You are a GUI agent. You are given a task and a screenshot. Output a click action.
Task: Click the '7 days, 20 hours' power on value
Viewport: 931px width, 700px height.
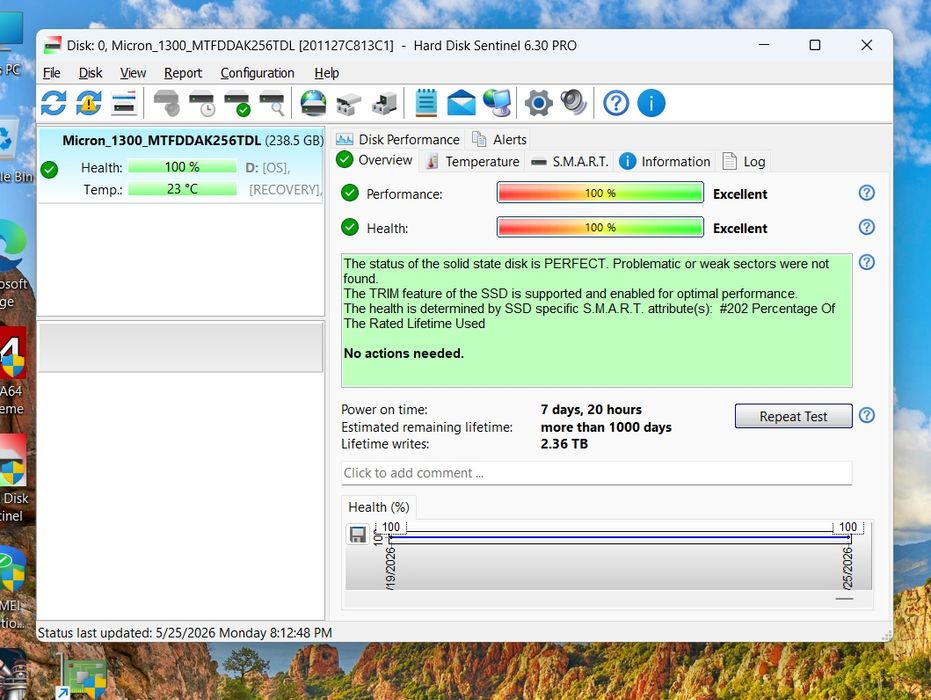[591, 410]
